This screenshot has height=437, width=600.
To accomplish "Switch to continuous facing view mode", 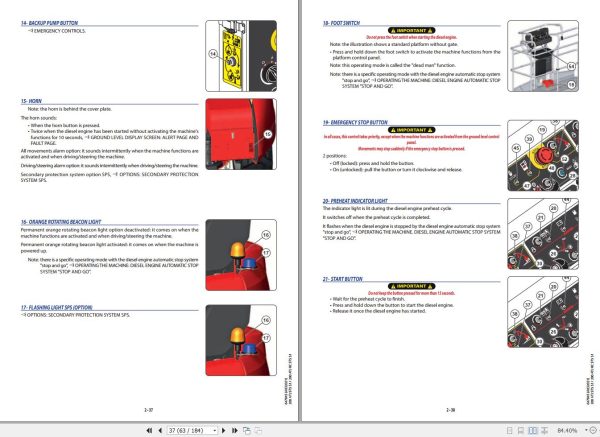I will click(545, 430).
